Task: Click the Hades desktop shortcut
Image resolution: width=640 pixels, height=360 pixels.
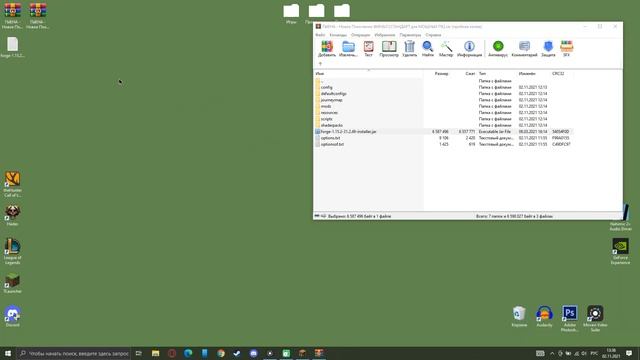Action: point(13,215)
